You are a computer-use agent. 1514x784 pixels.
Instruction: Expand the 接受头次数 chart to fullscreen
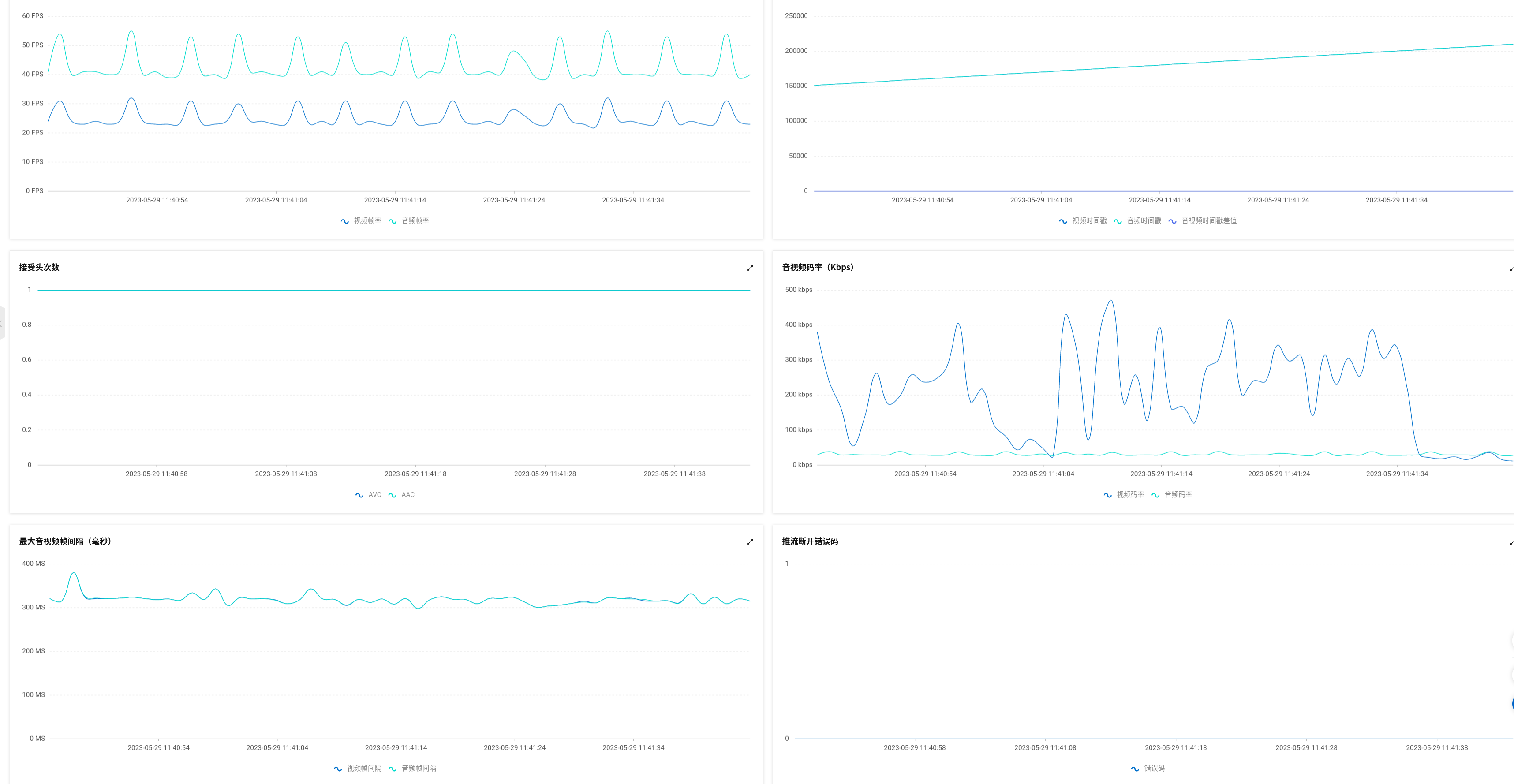pos(750,268)
